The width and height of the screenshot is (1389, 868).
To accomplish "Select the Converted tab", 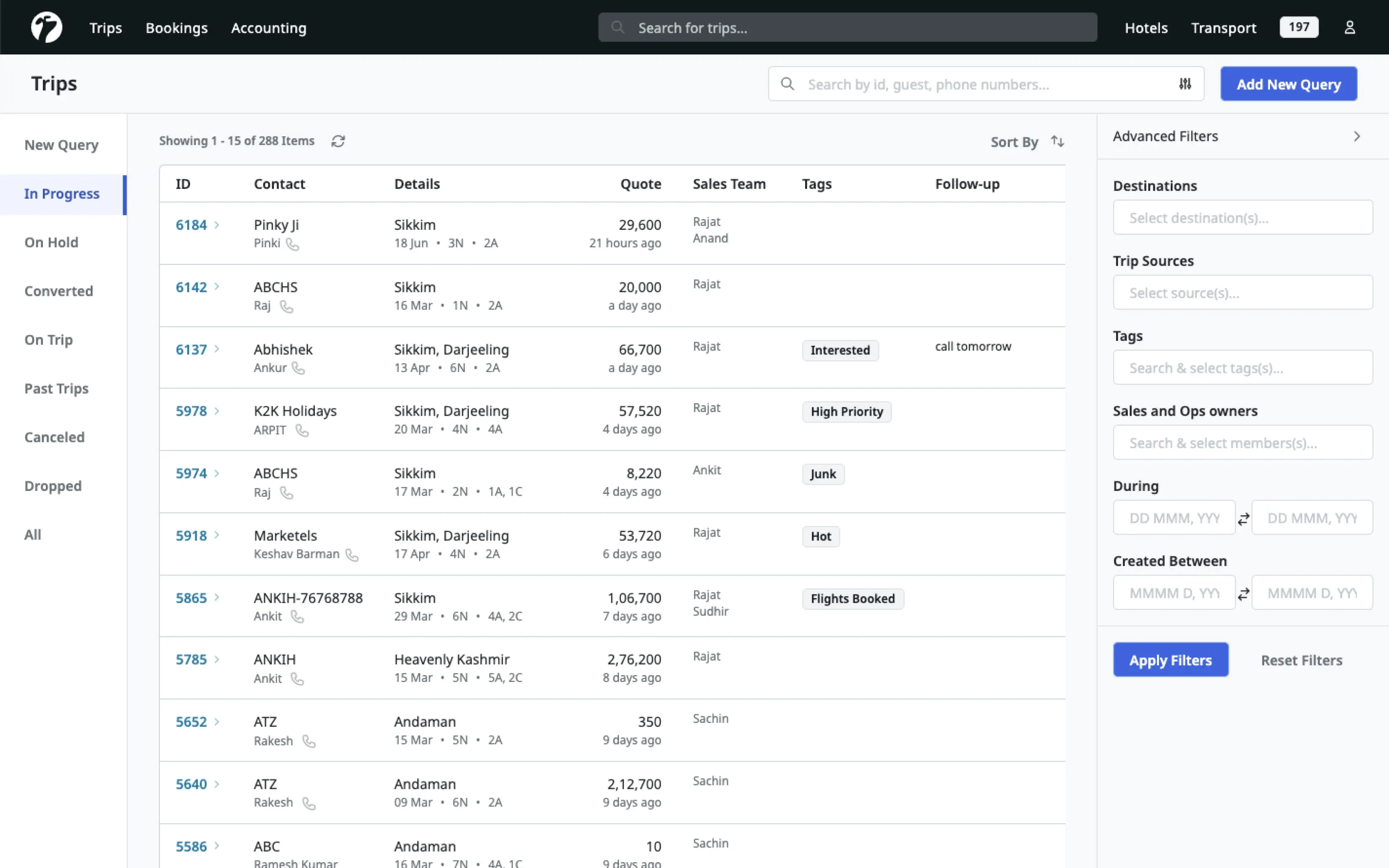I will (x=58, y=290).
